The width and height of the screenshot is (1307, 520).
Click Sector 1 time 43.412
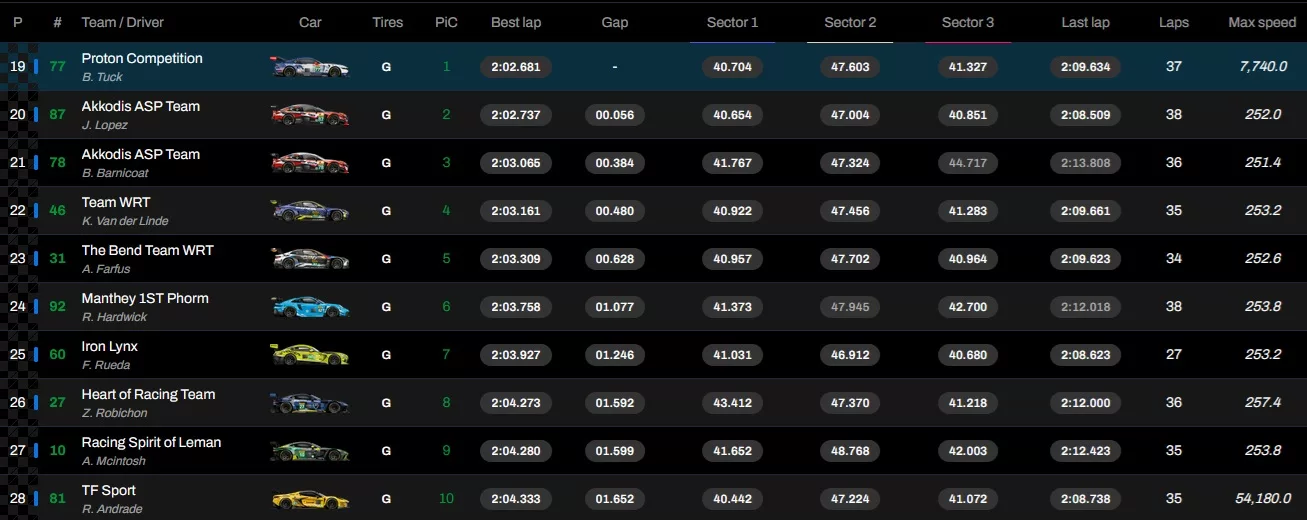coord(732,403)
